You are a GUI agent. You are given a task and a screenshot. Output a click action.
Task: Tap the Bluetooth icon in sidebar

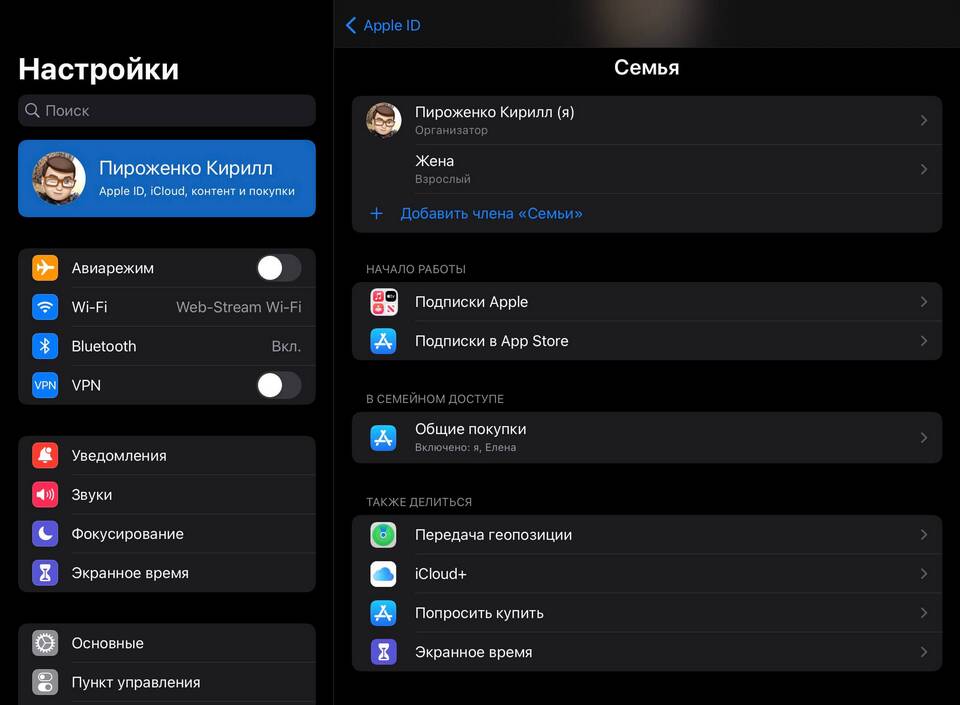coord(45,346)
